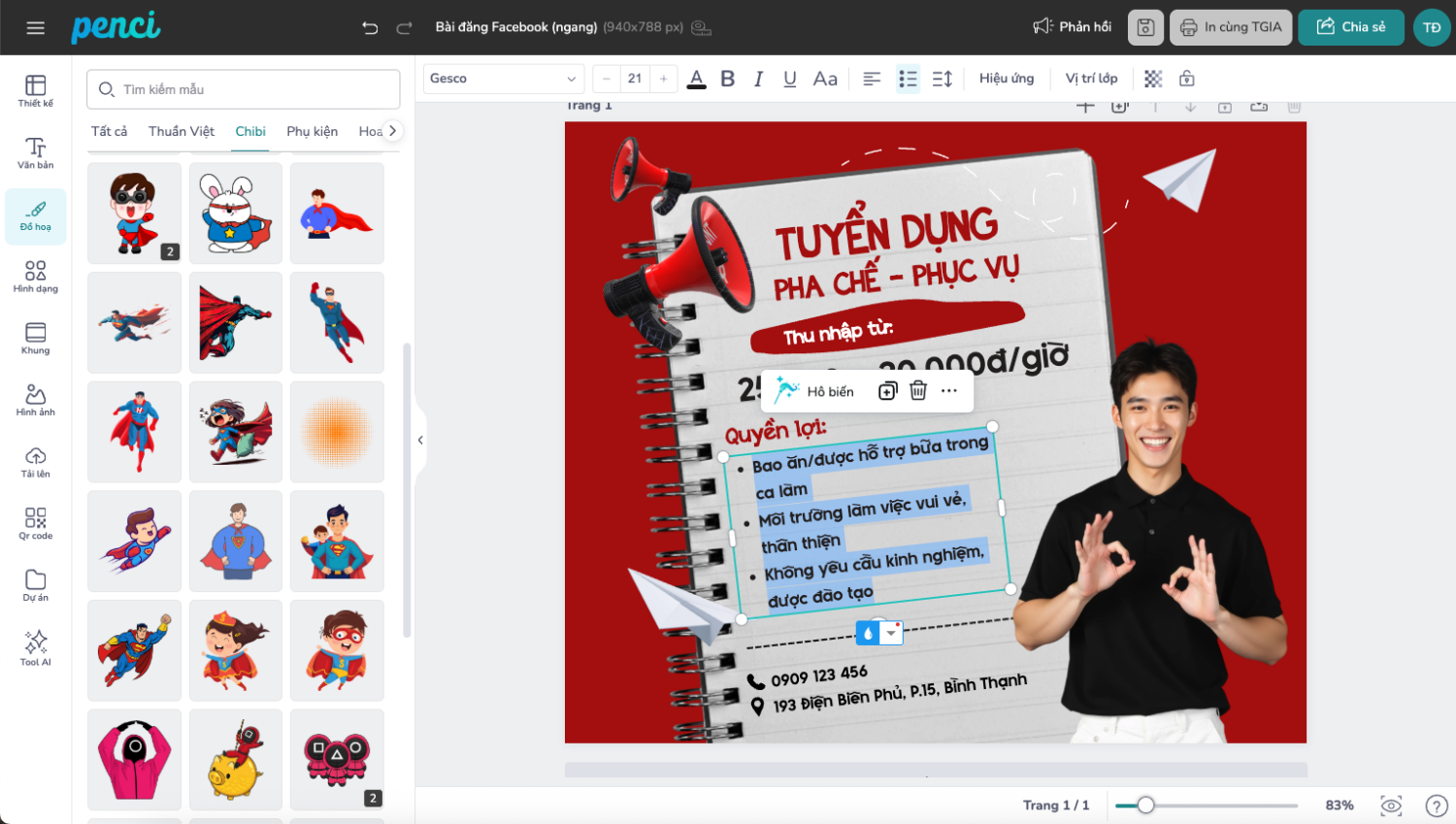Open the Gesco font dropdown
Screen dimensions: 1456x824
point(503,79)
